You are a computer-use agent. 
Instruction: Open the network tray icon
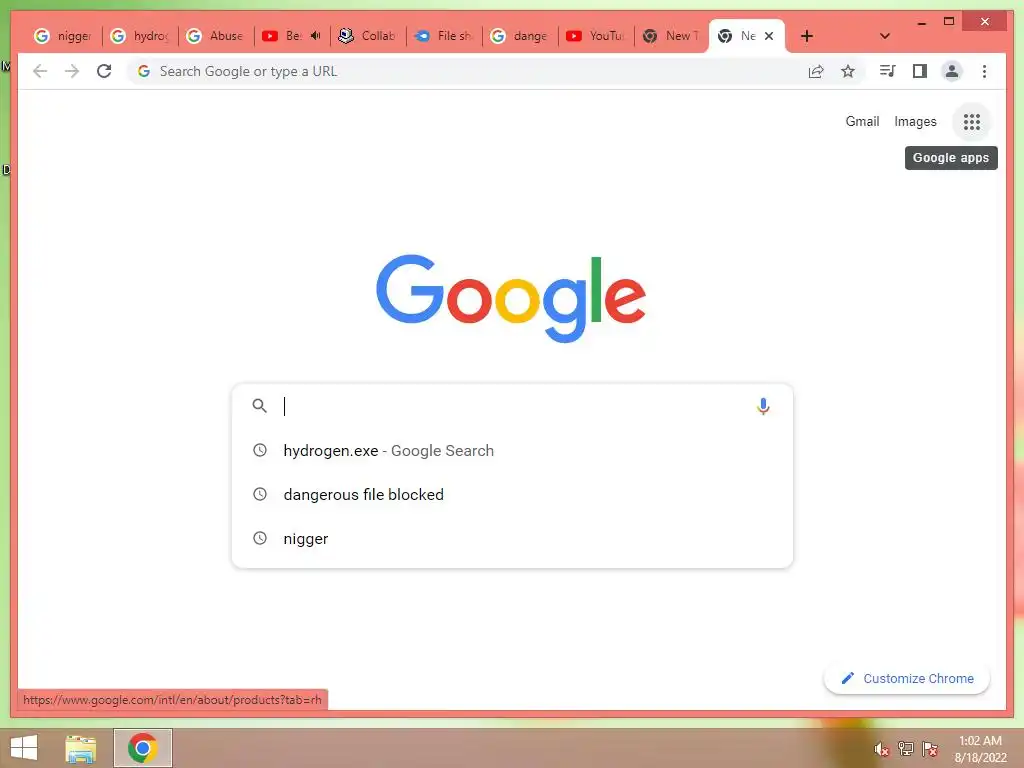click(905, 748)
